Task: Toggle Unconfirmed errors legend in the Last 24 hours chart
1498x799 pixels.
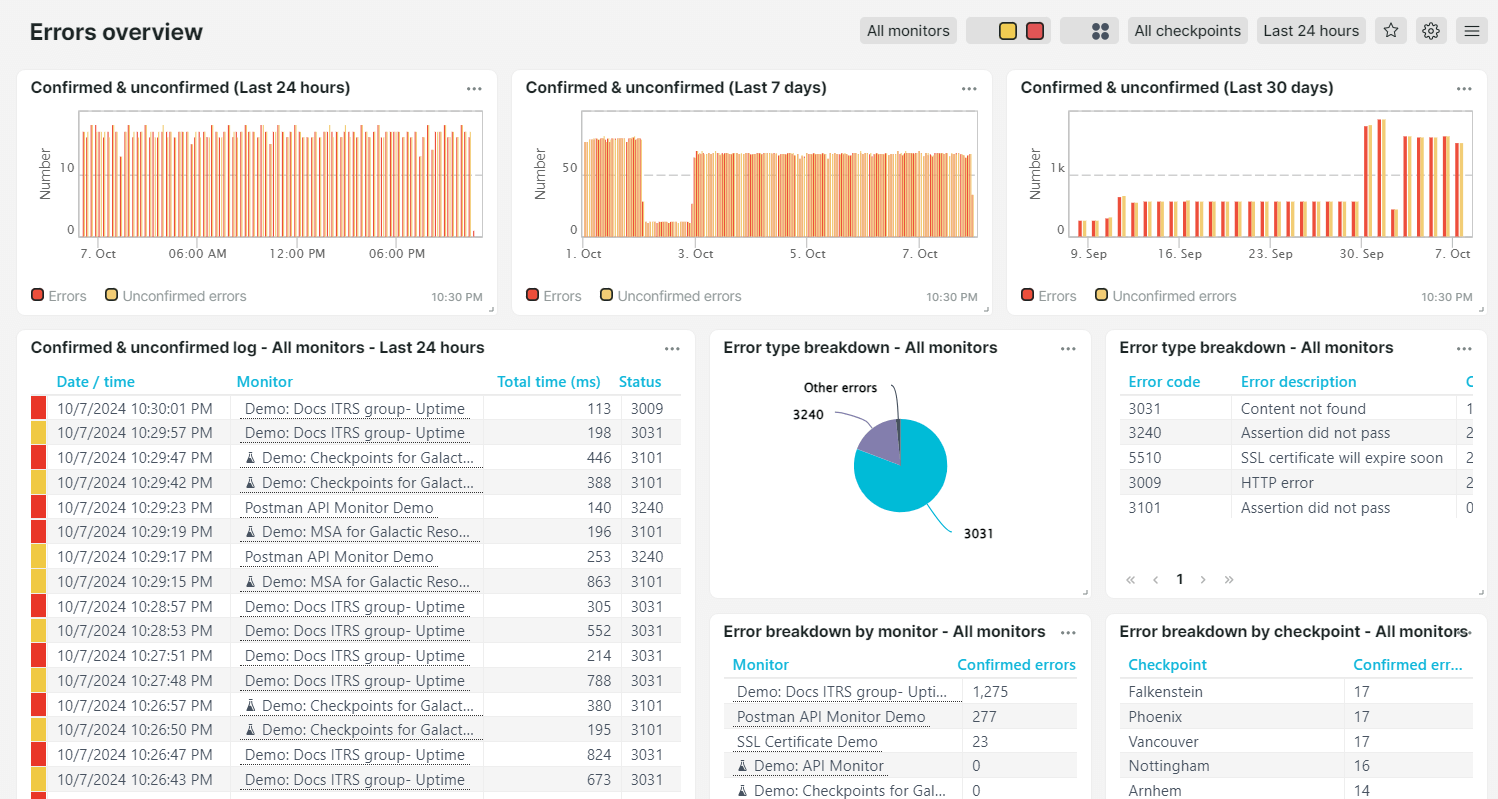Action: 176,296
